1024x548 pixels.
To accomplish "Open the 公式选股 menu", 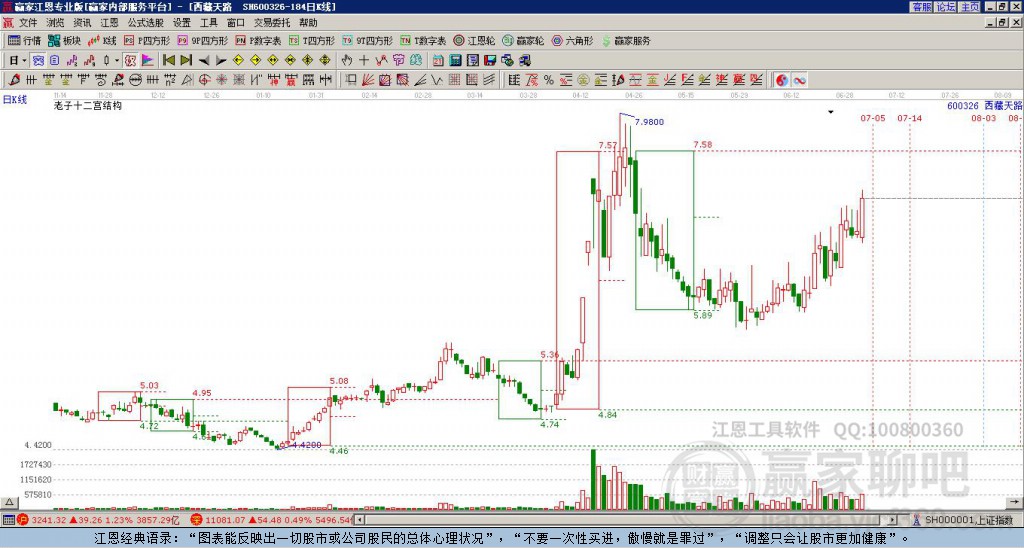I will pos(146,23).
